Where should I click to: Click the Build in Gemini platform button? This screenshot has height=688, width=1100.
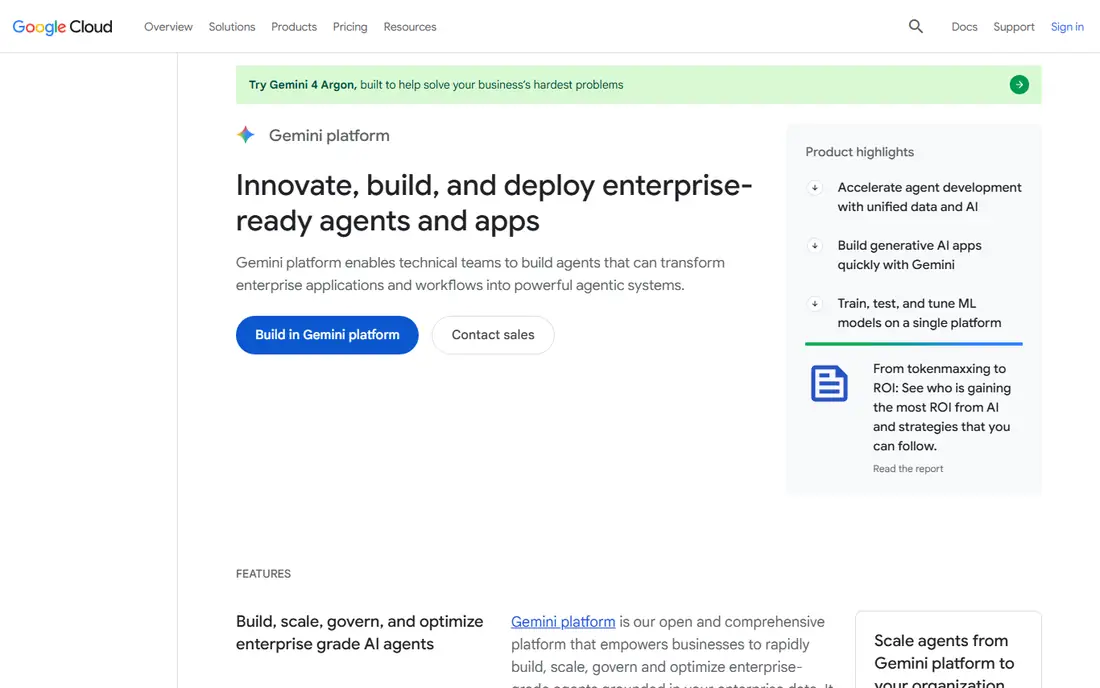click(327, 335)
